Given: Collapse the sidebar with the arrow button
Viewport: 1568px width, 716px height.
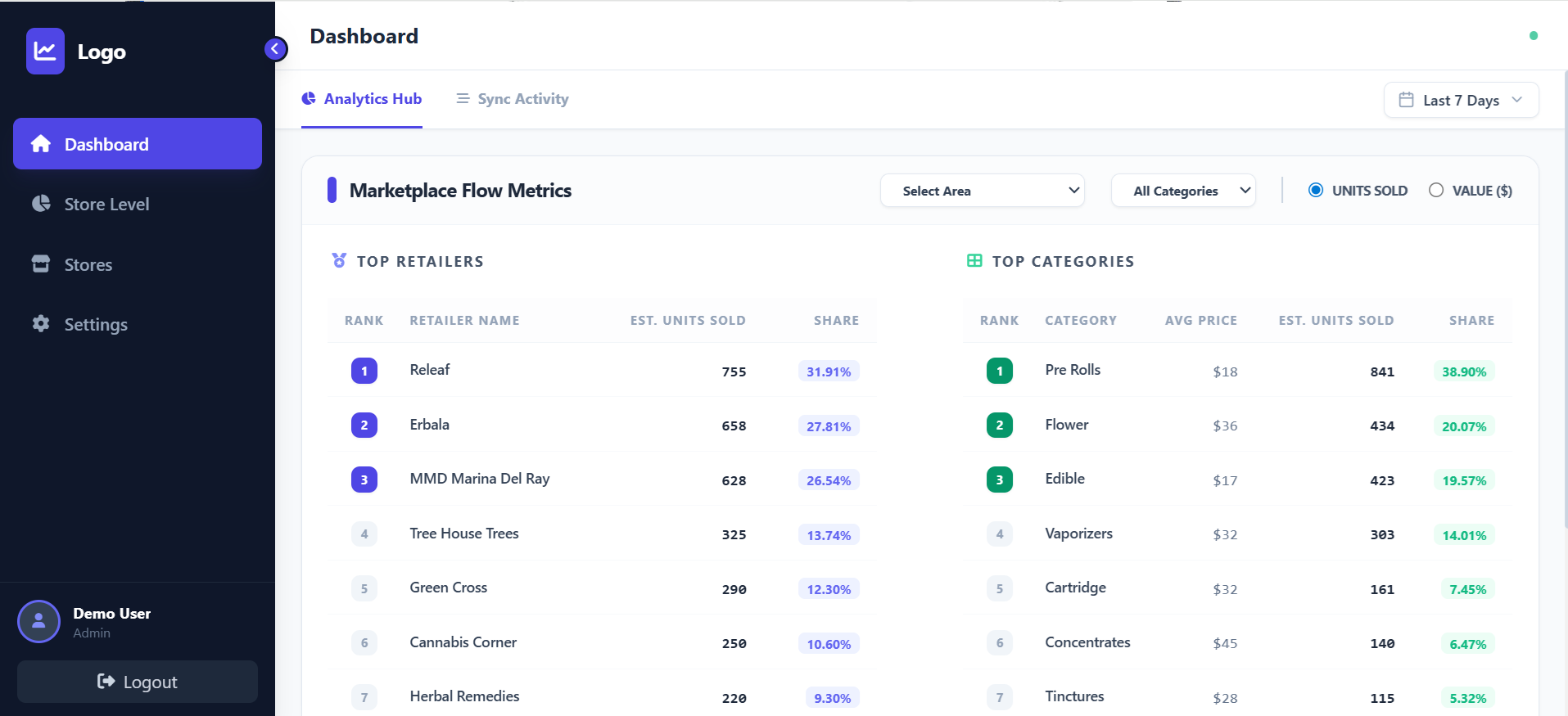Looking at the screenshot, I should pyautogui.click(x=276, y=49).
